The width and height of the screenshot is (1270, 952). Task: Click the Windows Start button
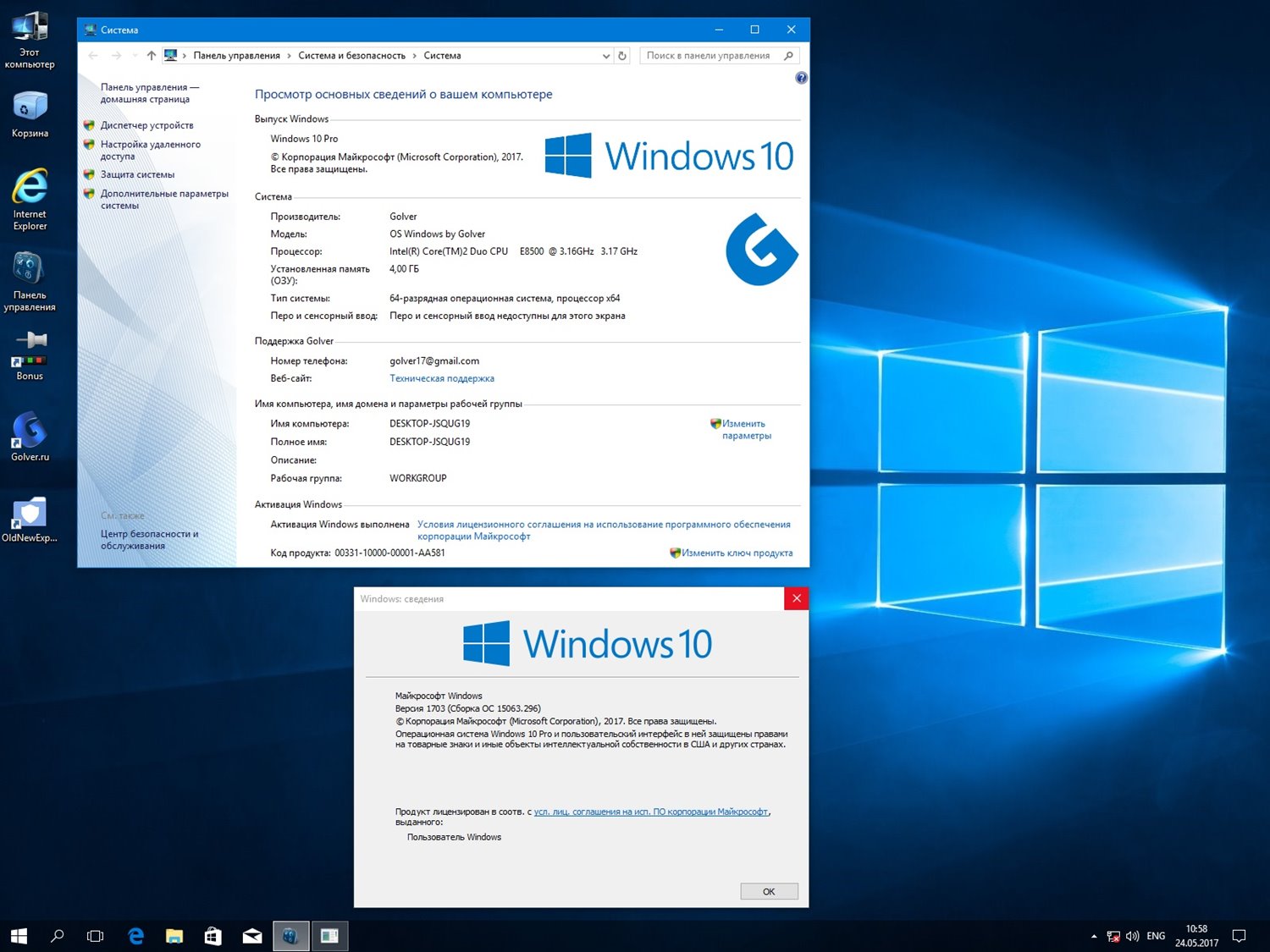19,936
